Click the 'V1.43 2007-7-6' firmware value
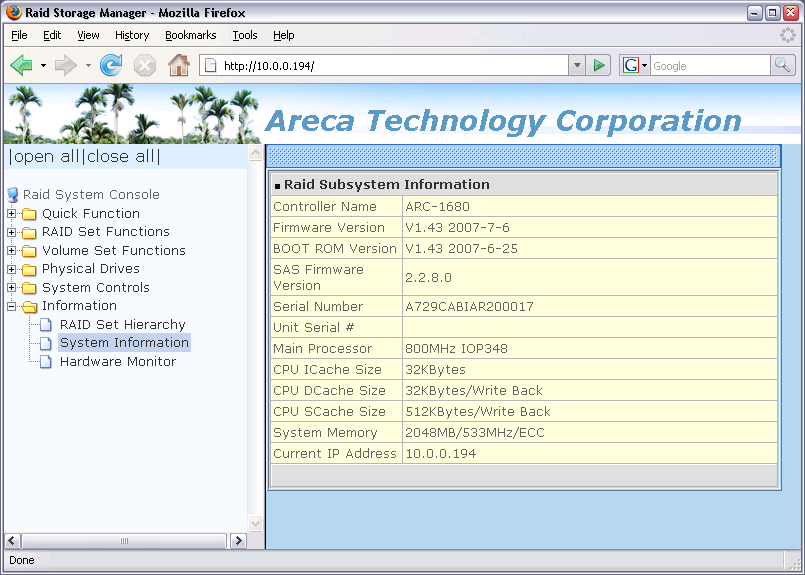 (x=457, y=227)
